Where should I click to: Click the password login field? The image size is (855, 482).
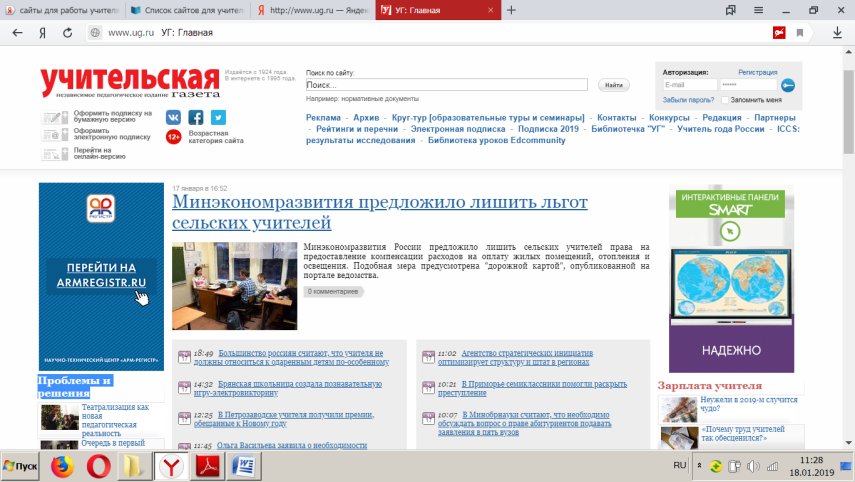click(749, 85)
